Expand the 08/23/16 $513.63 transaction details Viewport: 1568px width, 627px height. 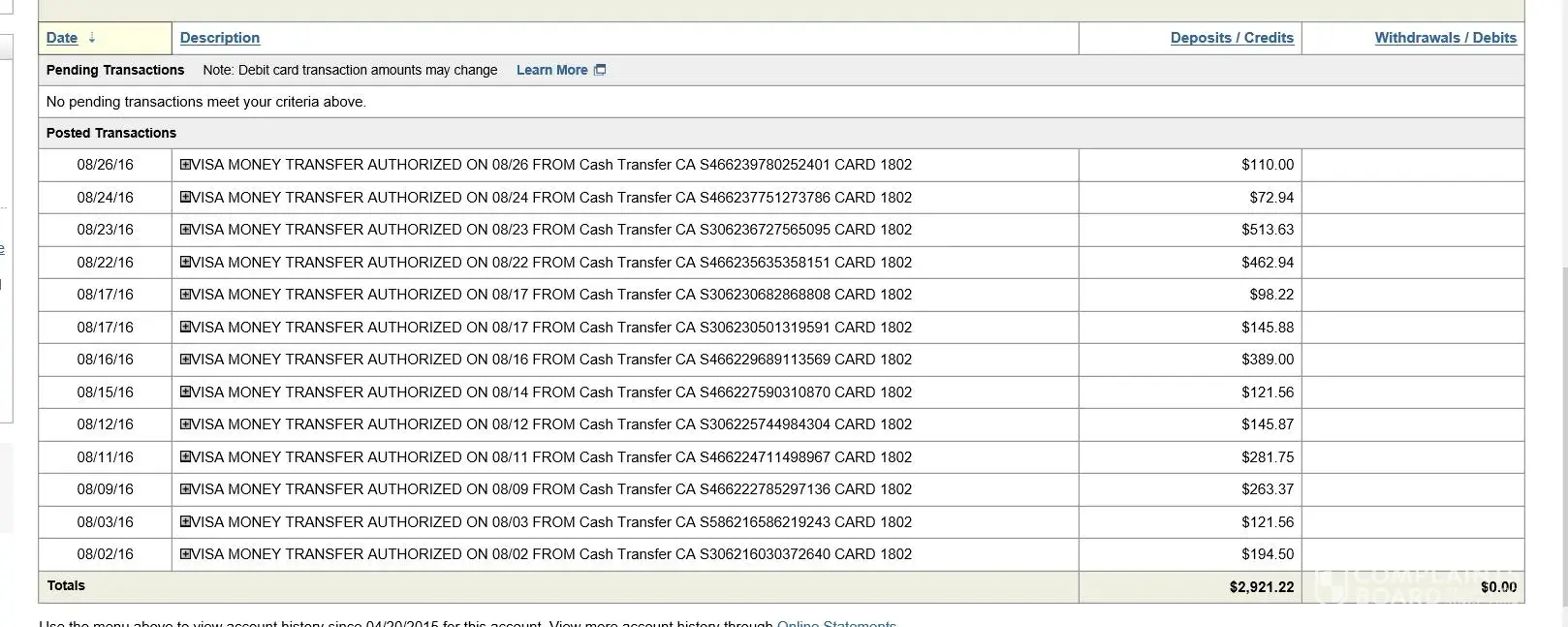click(185, 230)
